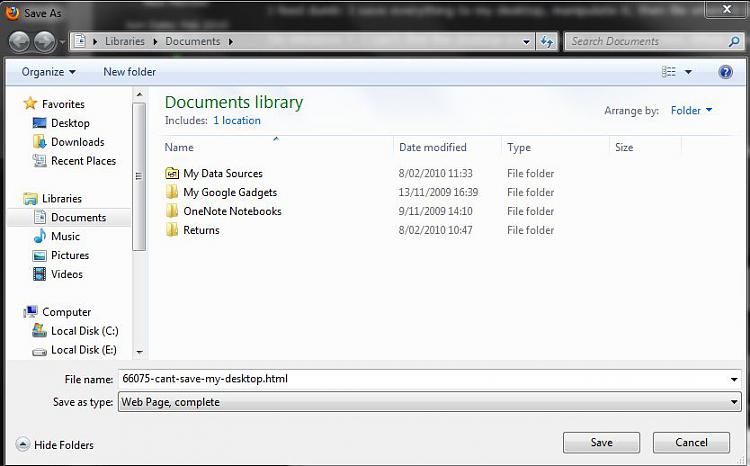The image size is (750, 466).
Task: Click the New folder button
Action: [130, 72]
